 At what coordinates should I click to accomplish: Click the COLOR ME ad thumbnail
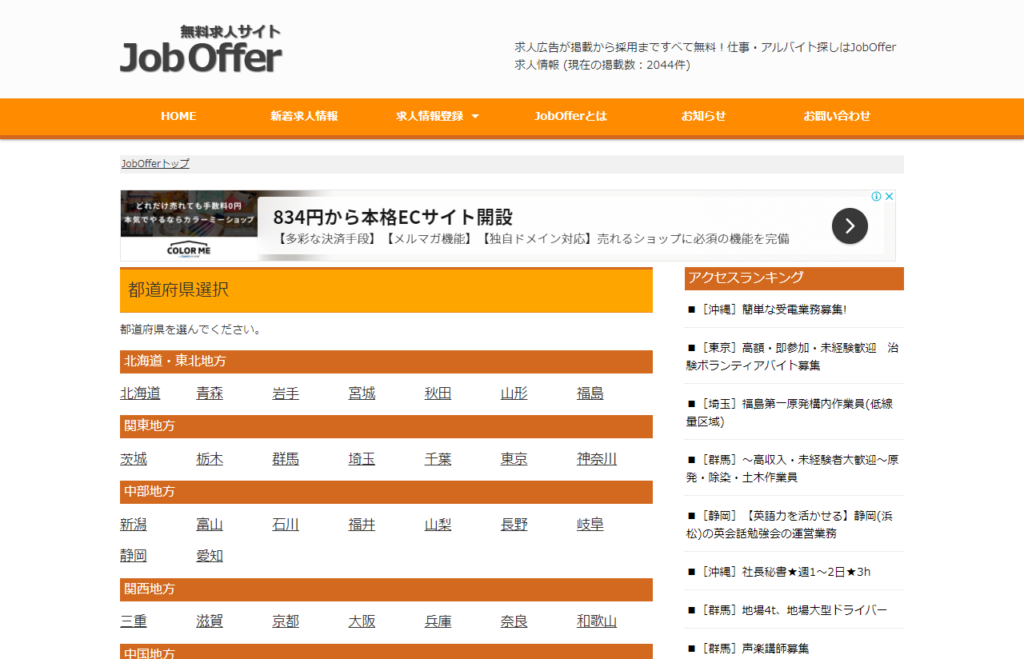[189, 225]
